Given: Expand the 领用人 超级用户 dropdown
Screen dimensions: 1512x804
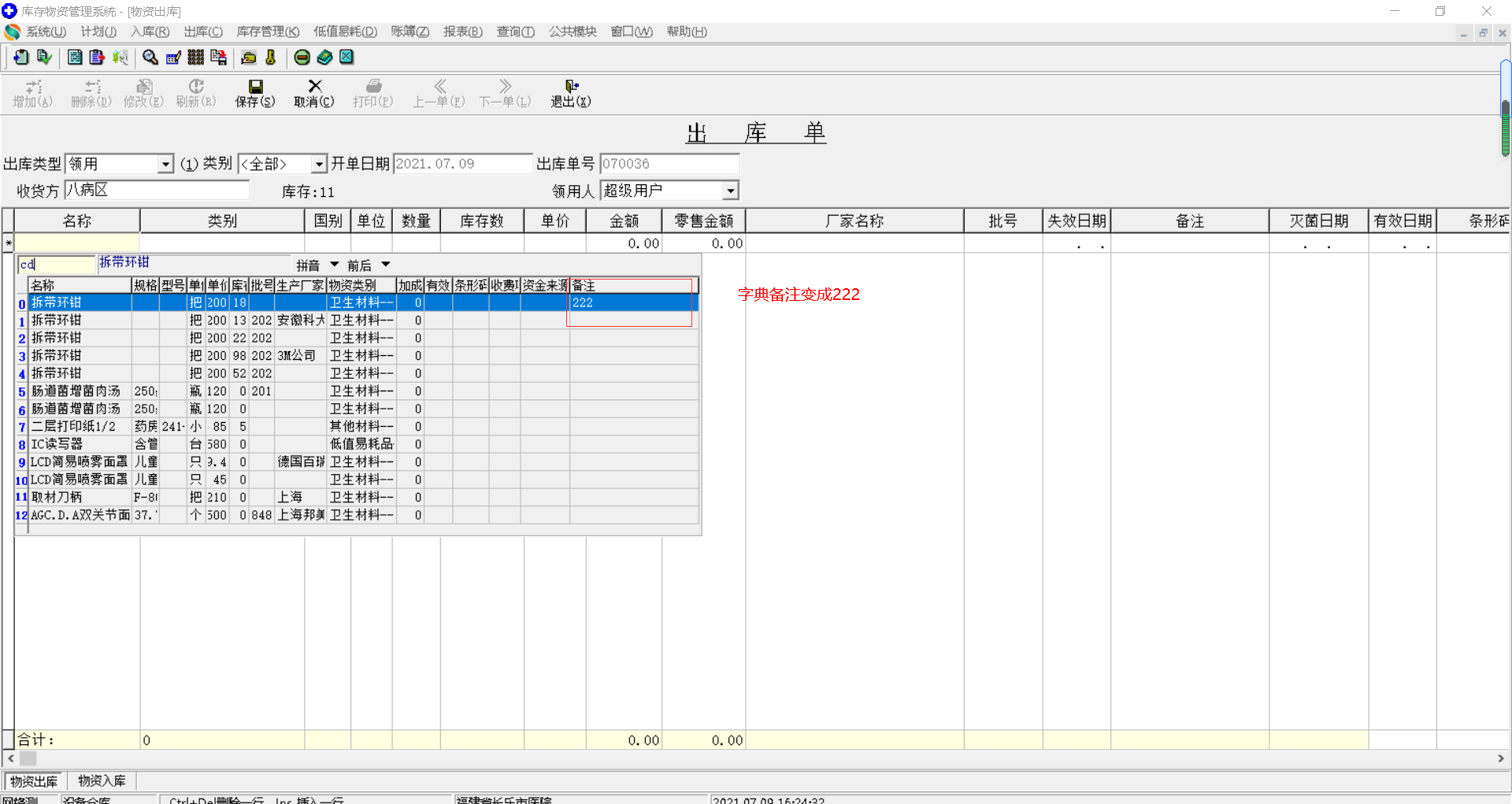Looking at the screenshot, I should click(731, 191).
